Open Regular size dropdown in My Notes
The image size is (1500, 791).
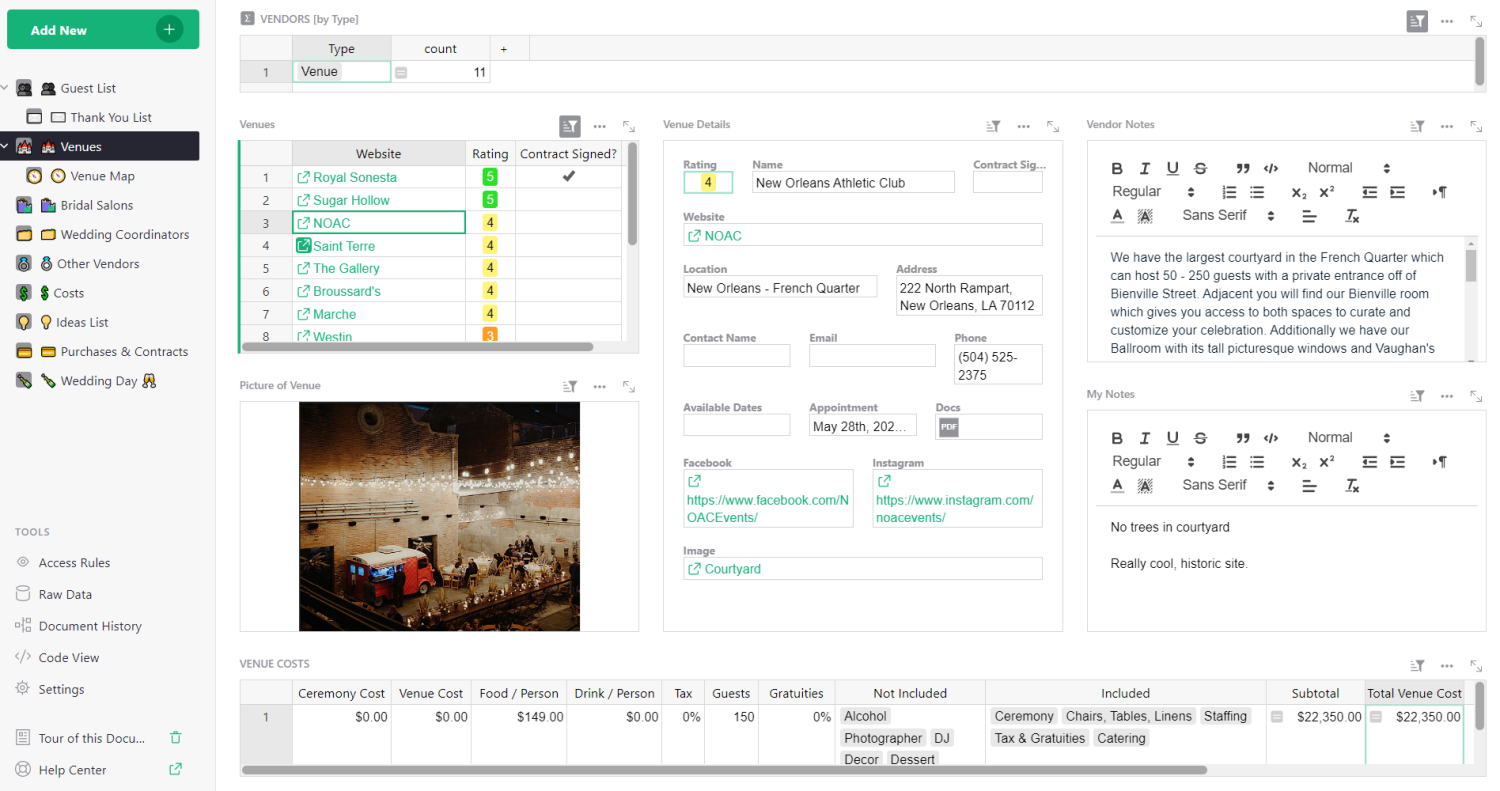(1152, 462)
